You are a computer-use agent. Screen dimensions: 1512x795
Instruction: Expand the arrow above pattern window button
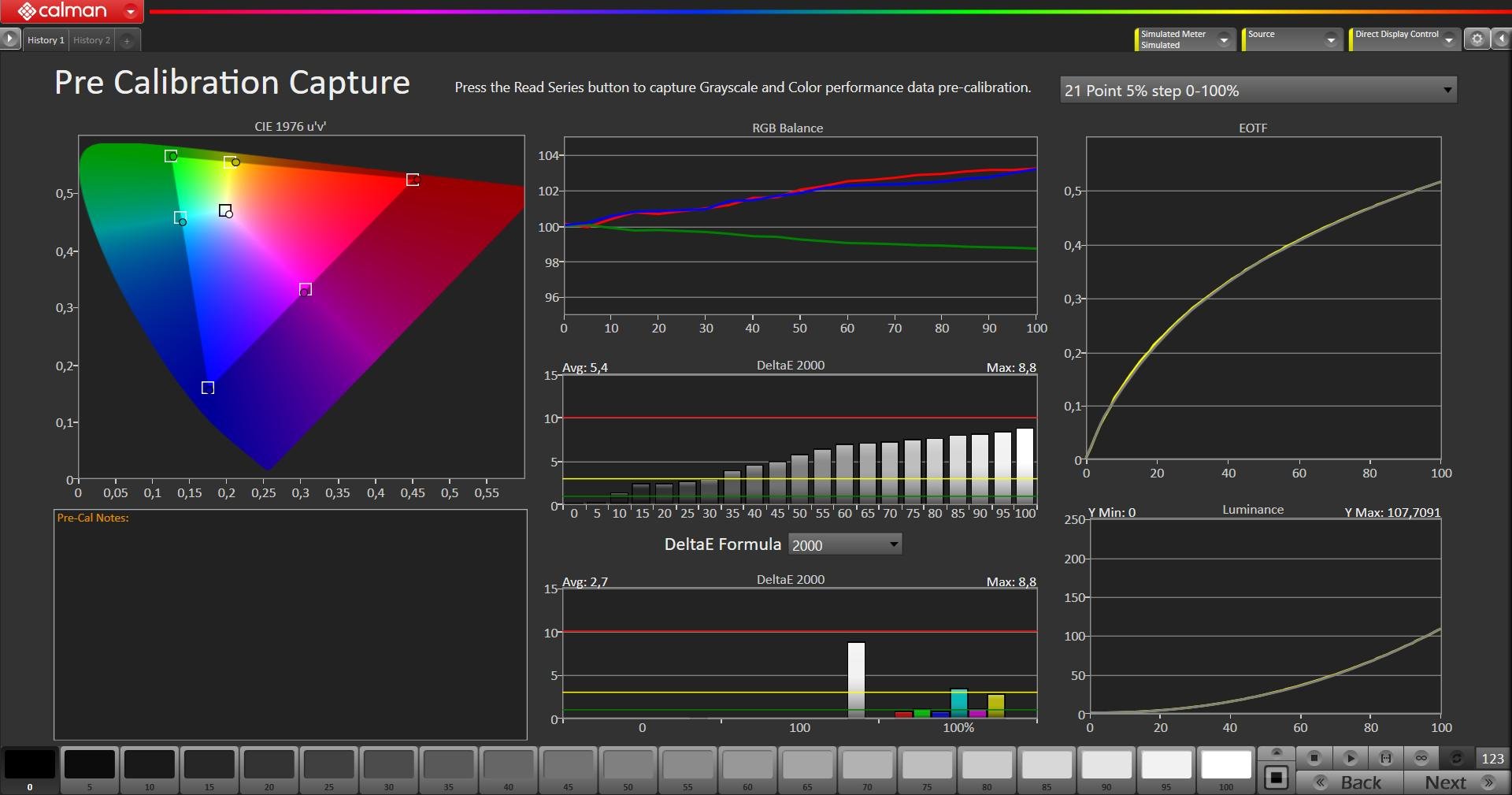pos(1277,752)
